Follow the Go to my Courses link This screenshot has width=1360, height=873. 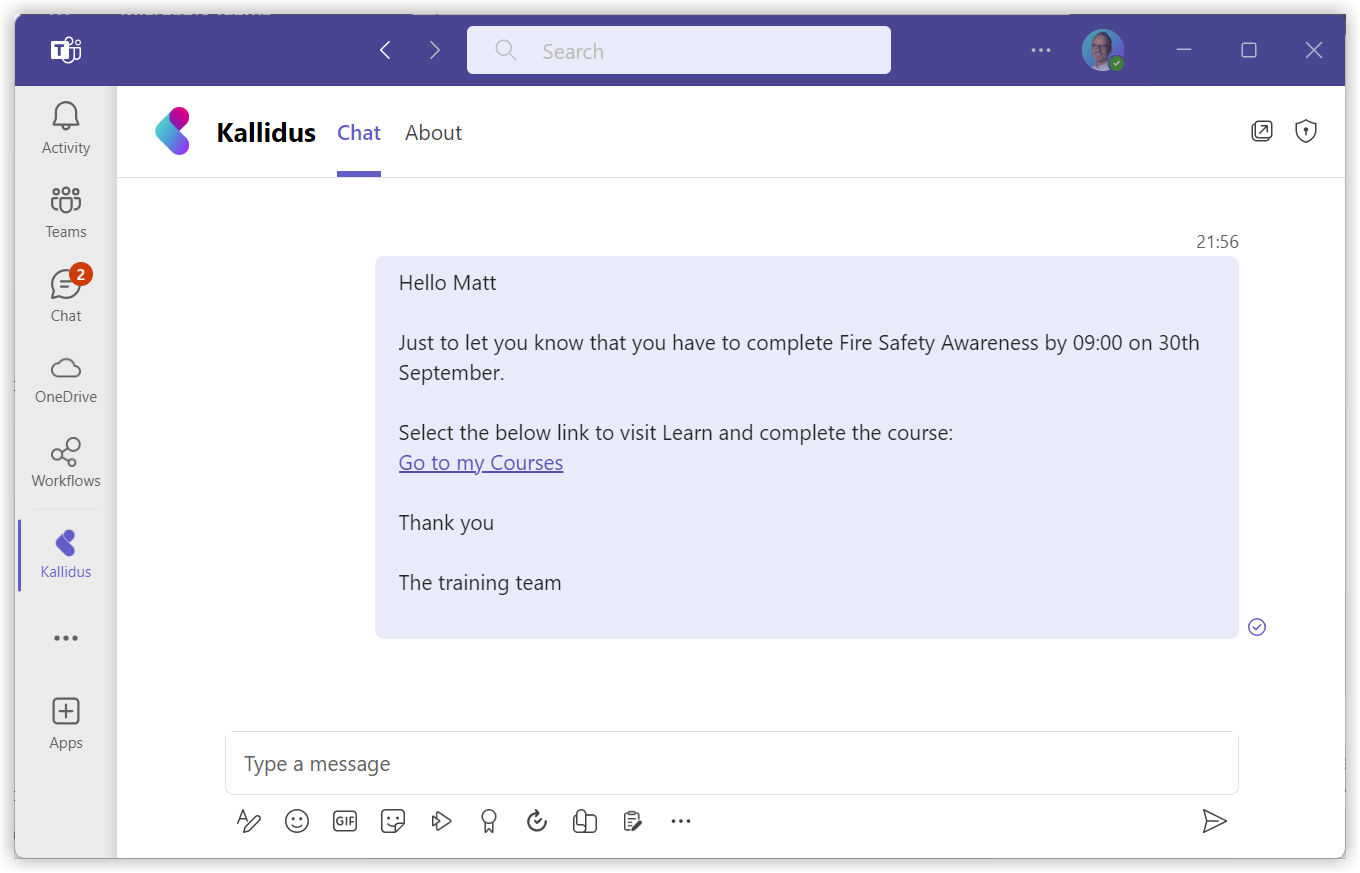pyautogui.click(x=481, y=463)
